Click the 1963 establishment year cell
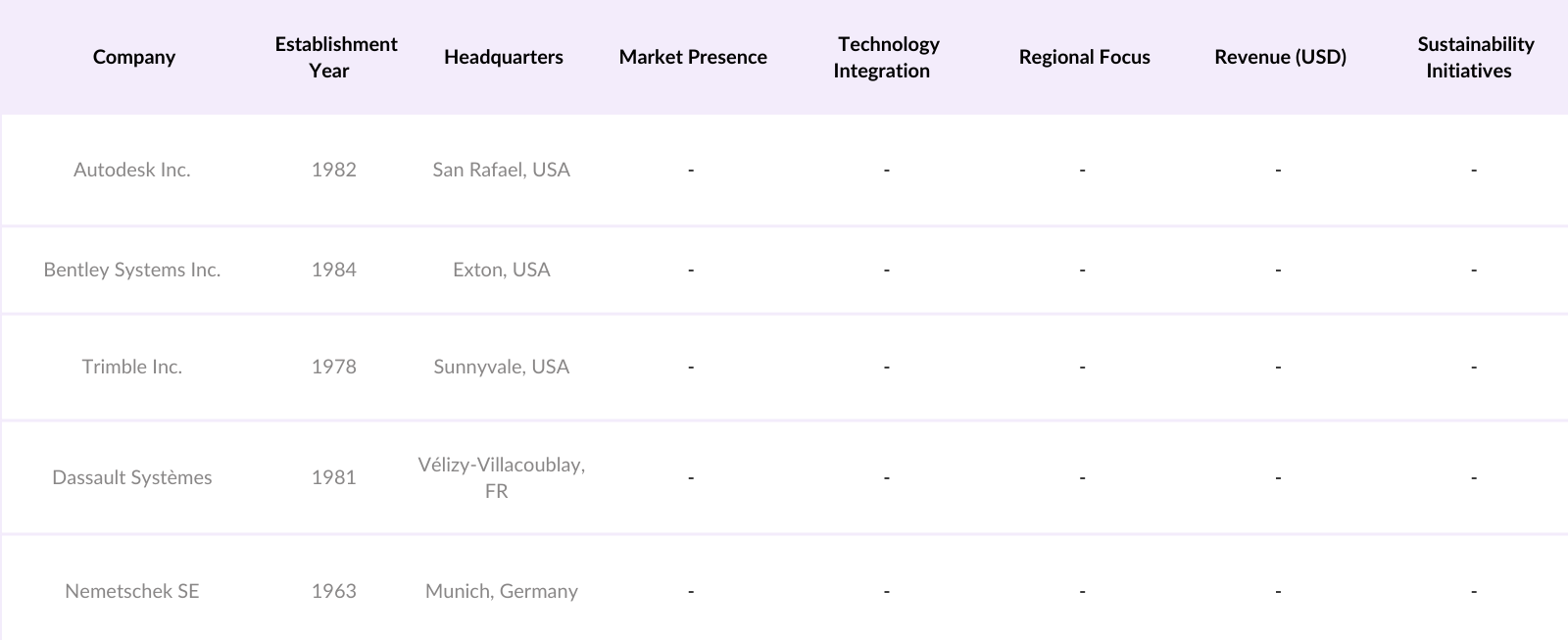The height and width of the screenshot is (640, 1568). [x=334, y=591]
